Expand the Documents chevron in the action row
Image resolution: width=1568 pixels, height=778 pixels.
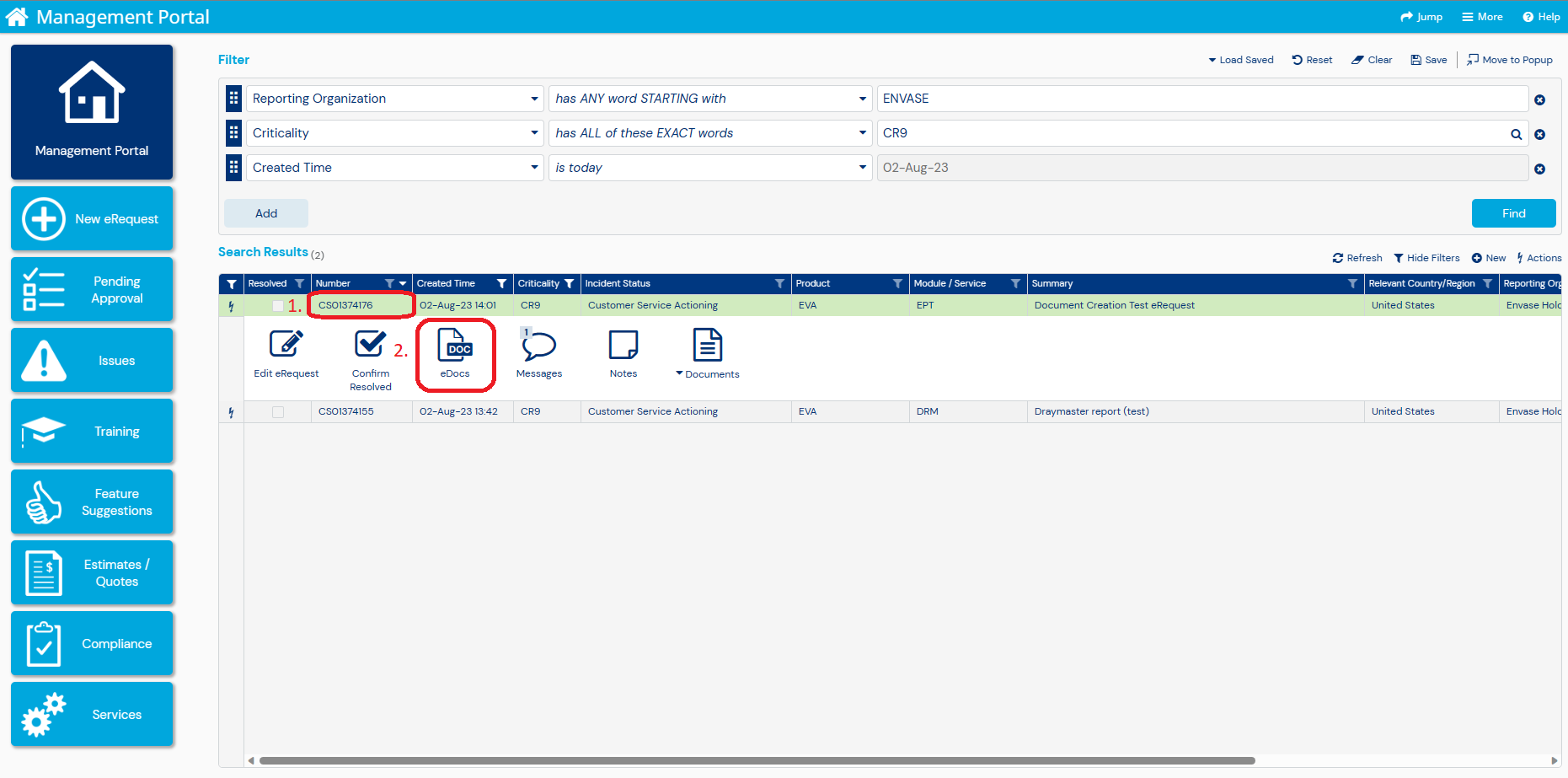click(x=678, y=373)
